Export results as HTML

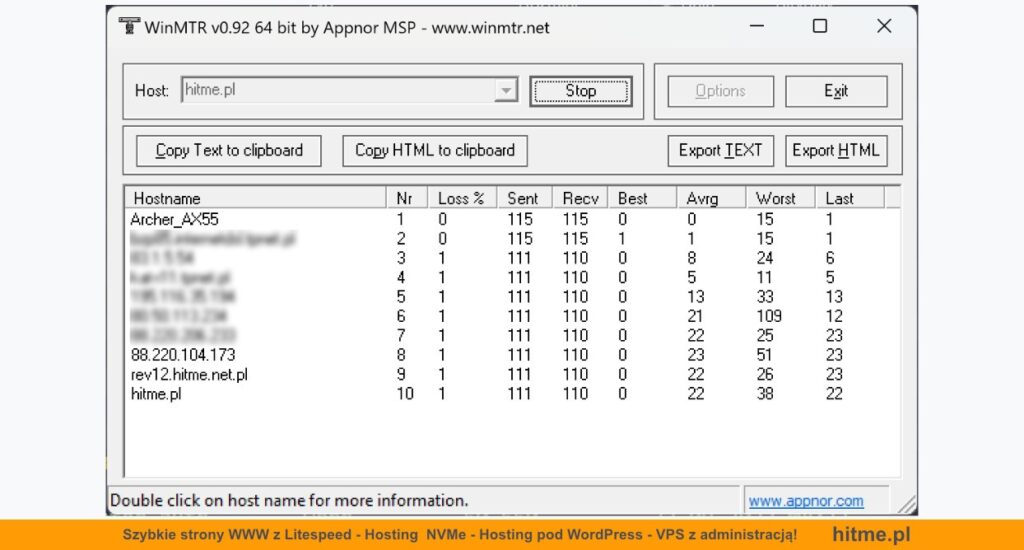(x=836, y=151)
